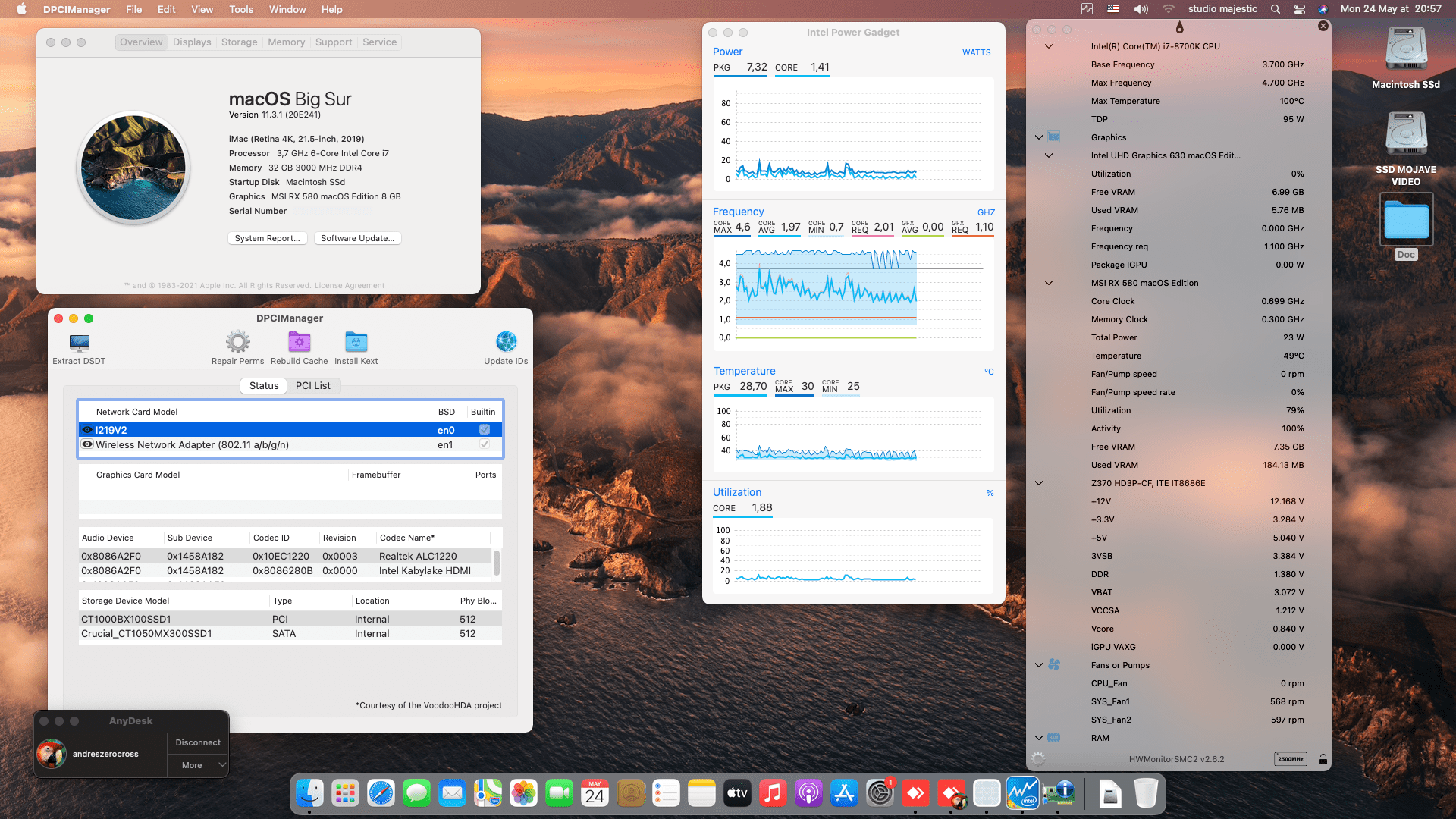Screen dimensions: 1456x819
Task: Open FaceTime from the Dock
Action: tap(559, 793)
